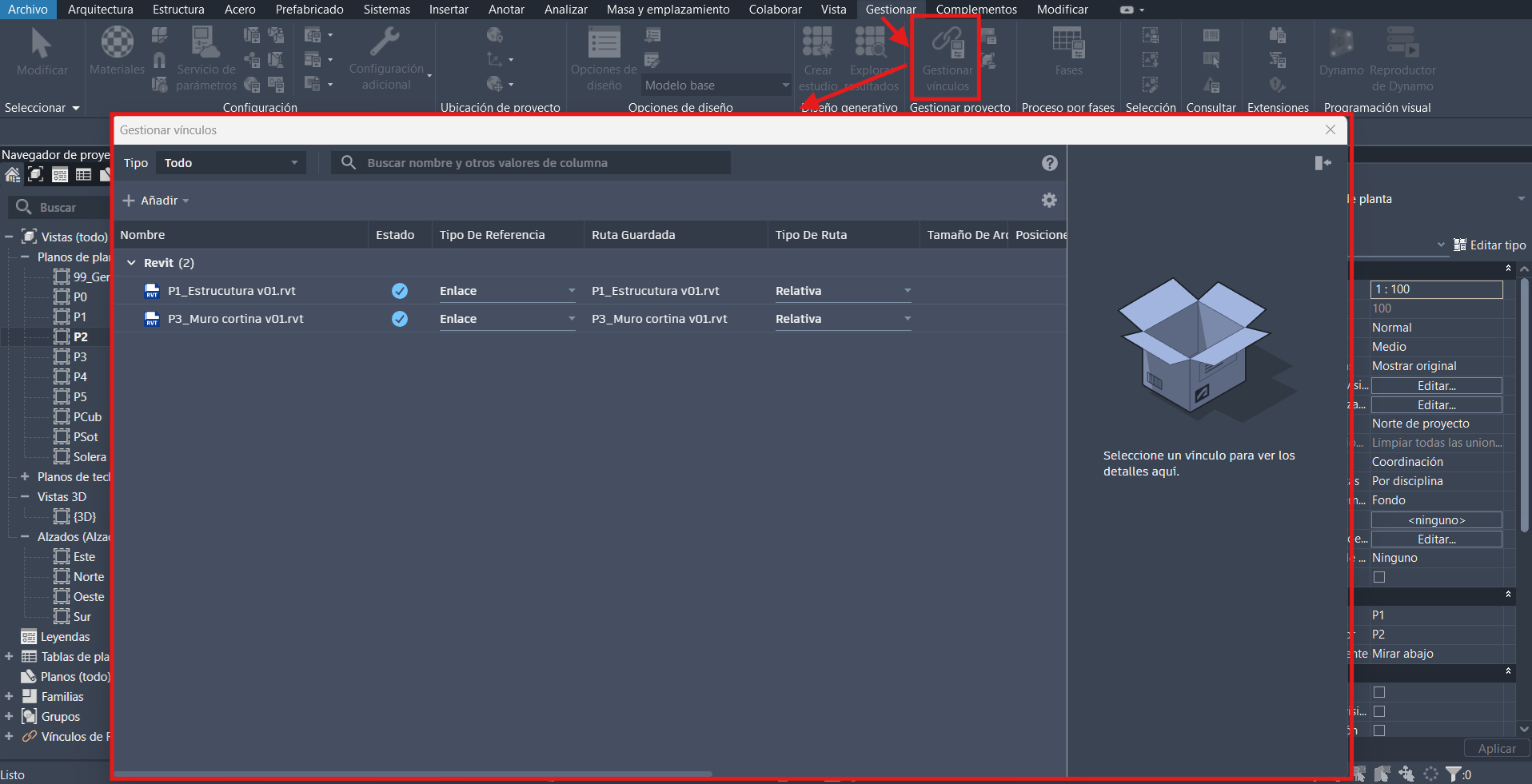Switch to the Vista ribbon tab
The width and height of the screenshot is (1532, 784).
pos(833,10)
